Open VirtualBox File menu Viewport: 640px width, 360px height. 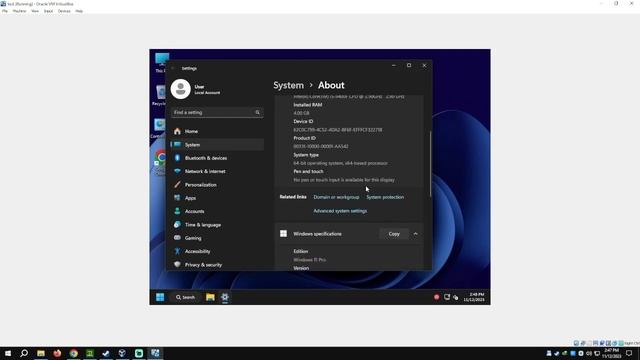point(4,11)
